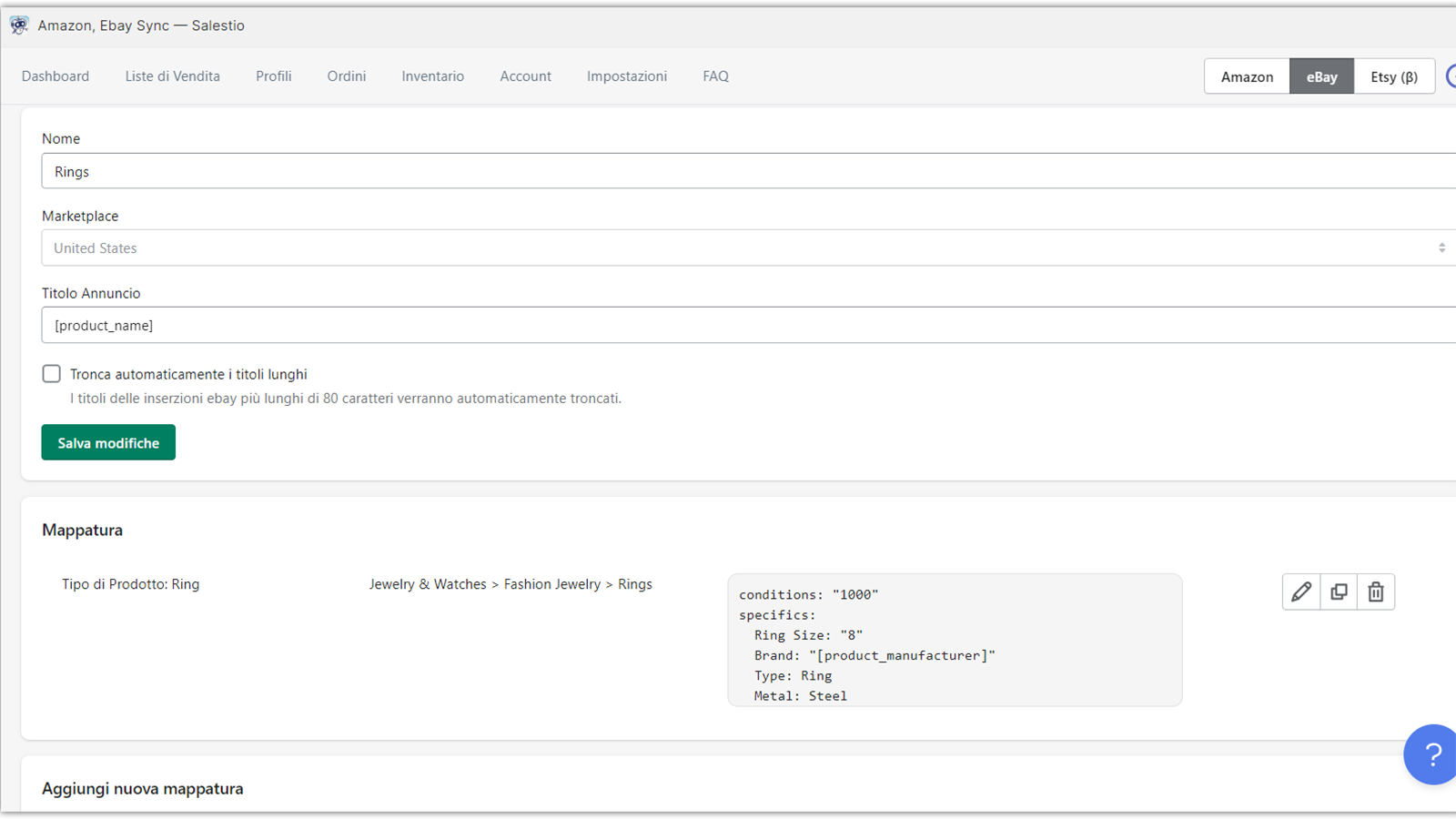Click the Salestio app logo icon
1456x819 pixels.
(19, 25)
